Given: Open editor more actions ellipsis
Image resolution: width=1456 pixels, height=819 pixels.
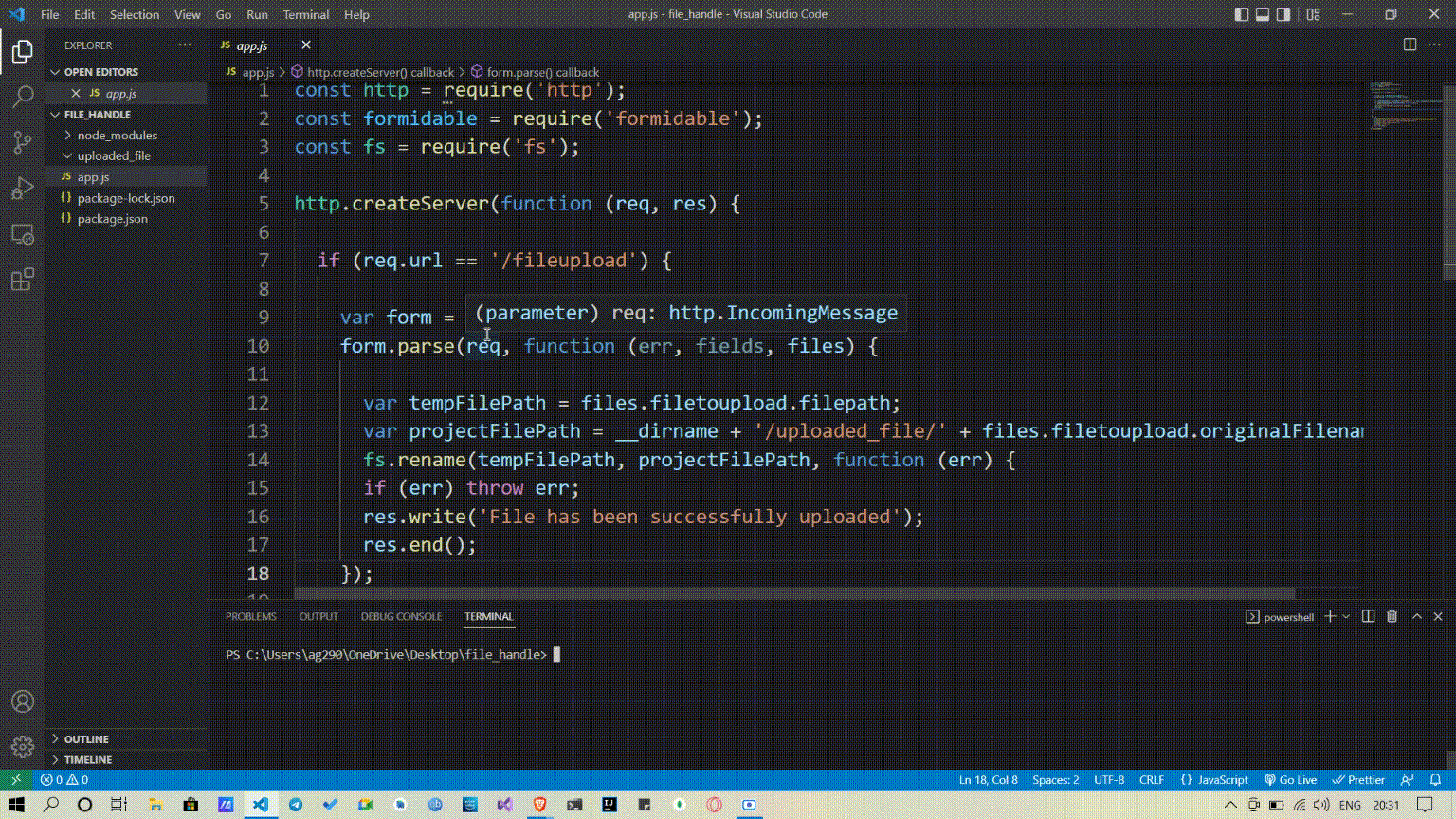Looking at the screenshot, I should click(1434, 45).
